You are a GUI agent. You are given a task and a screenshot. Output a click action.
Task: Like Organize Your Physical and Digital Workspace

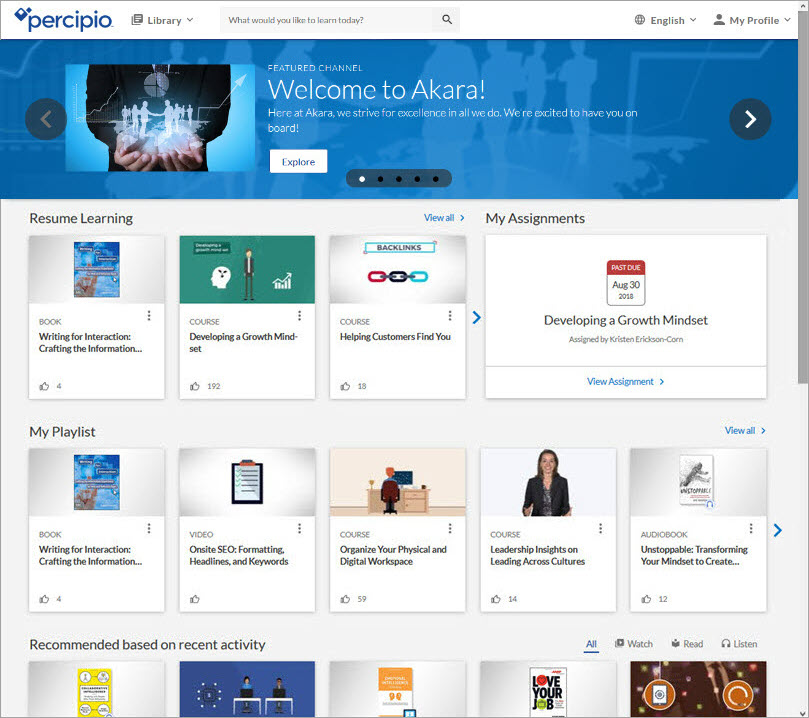pos(345,599)
